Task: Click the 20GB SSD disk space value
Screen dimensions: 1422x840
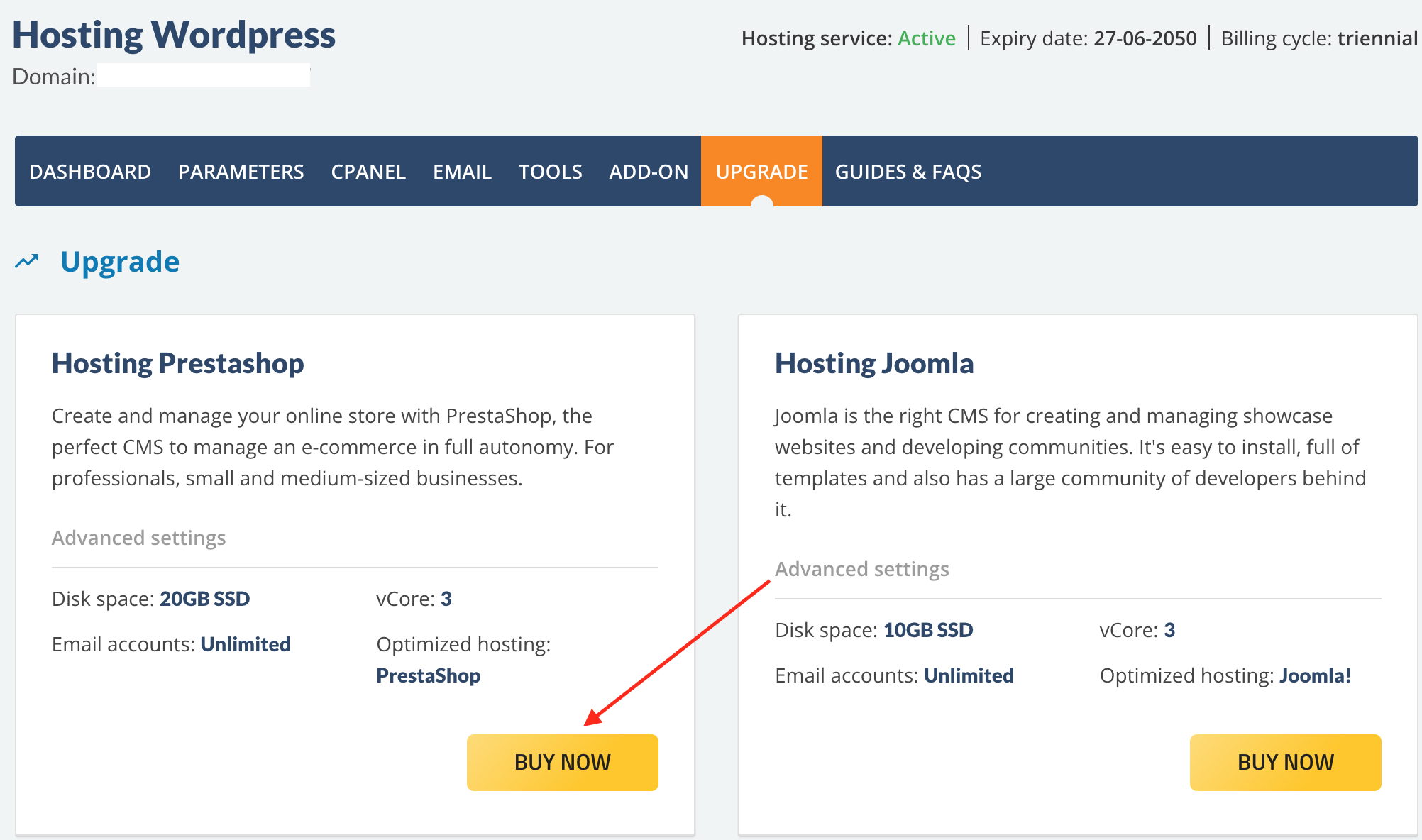Action: (205, 599)
